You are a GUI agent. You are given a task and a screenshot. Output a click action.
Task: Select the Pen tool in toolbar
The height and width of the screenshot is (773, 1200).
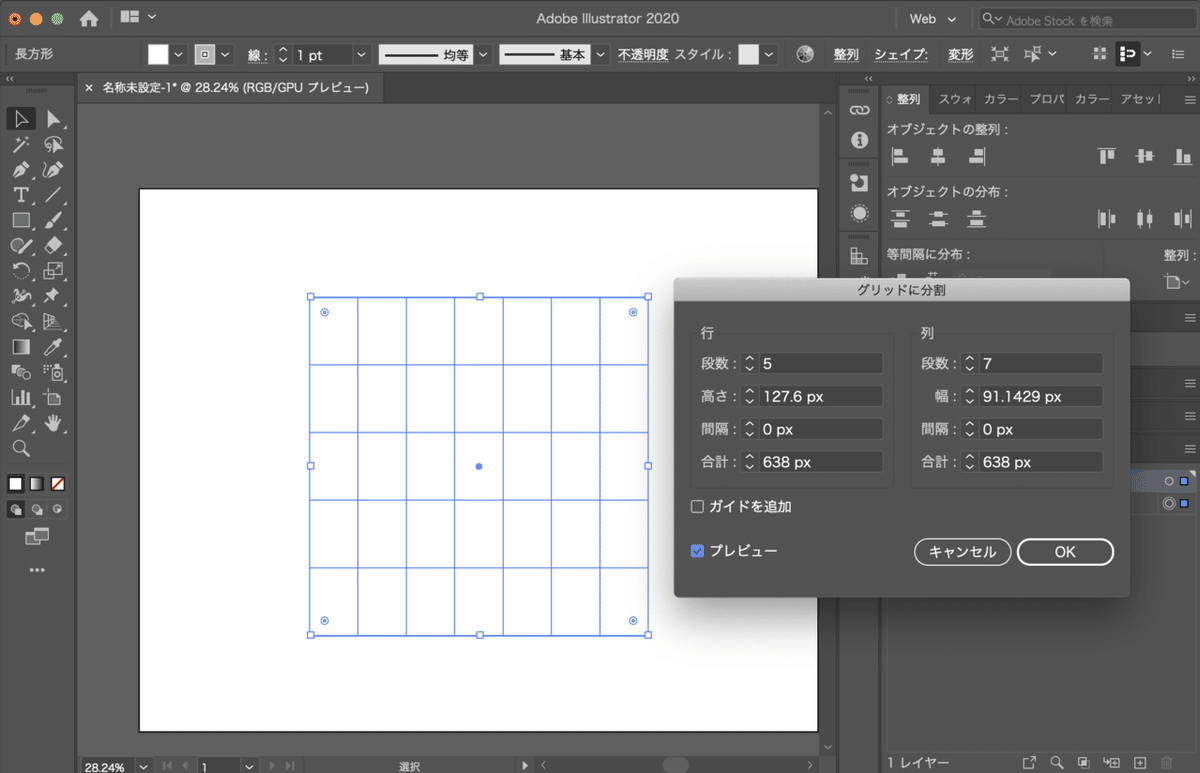(x=21, y=170)
